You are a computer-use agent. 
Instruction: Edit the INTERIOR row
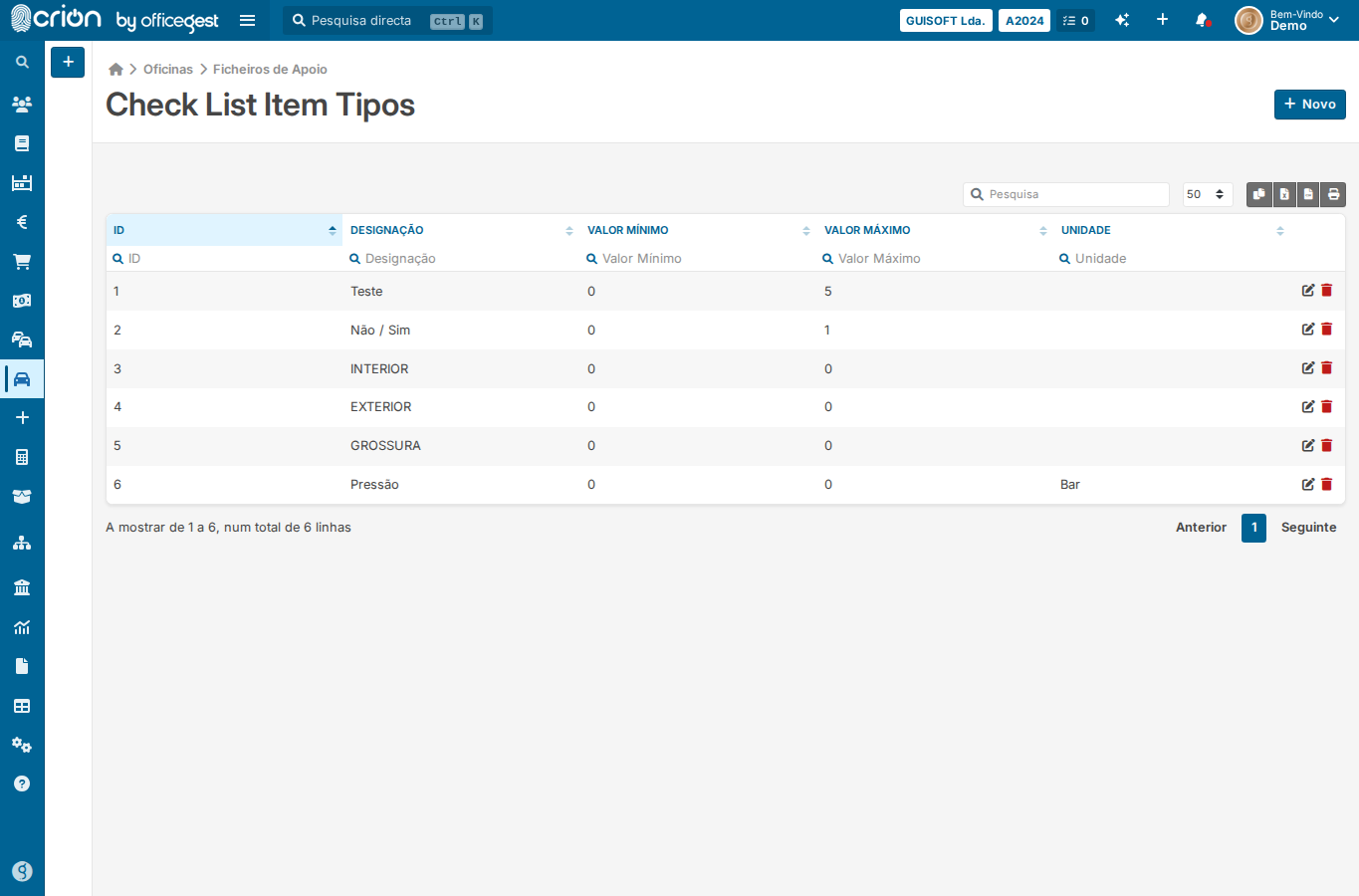point(1308,368)
